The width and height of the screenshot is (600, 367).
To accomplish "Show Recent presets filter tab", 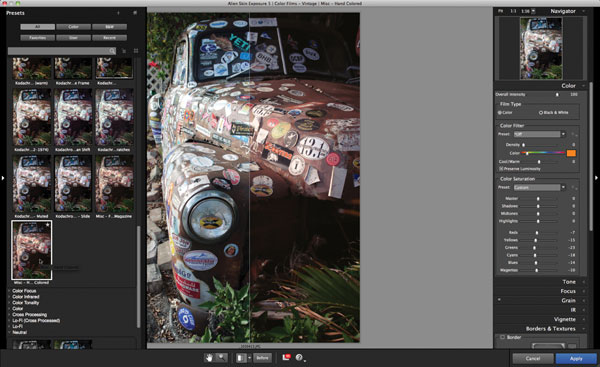I will click(109, 38).
